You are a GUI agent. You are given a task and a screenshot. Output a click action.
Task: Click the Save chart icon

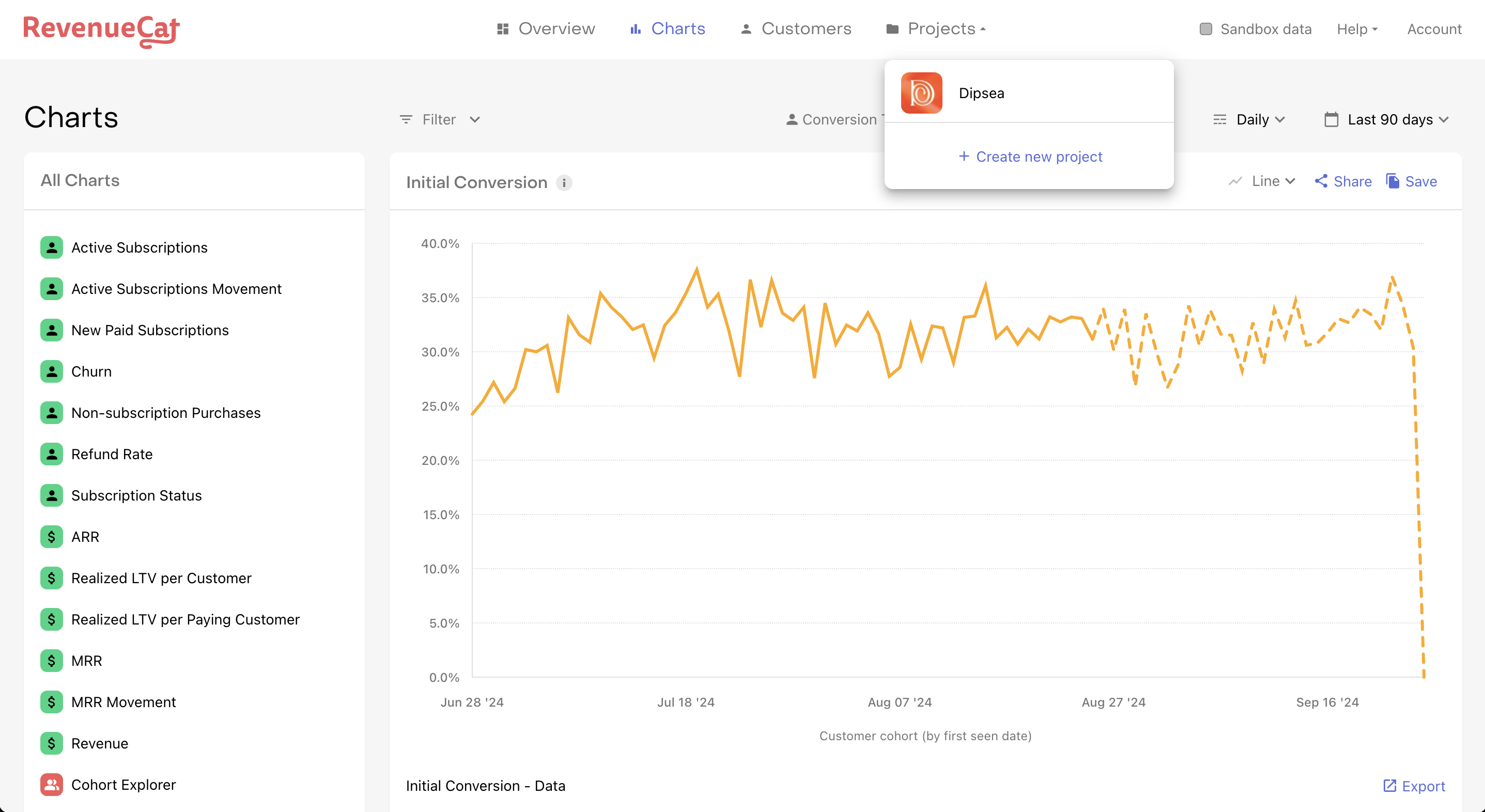coord(1392,181)
